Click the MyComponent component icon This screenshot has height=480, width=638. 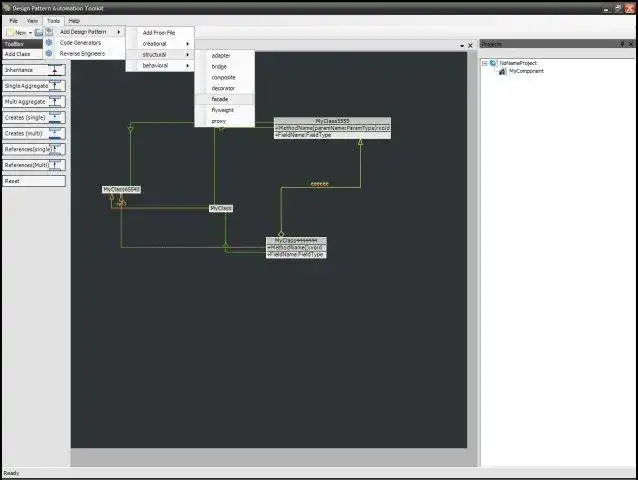tap(503, 71)
